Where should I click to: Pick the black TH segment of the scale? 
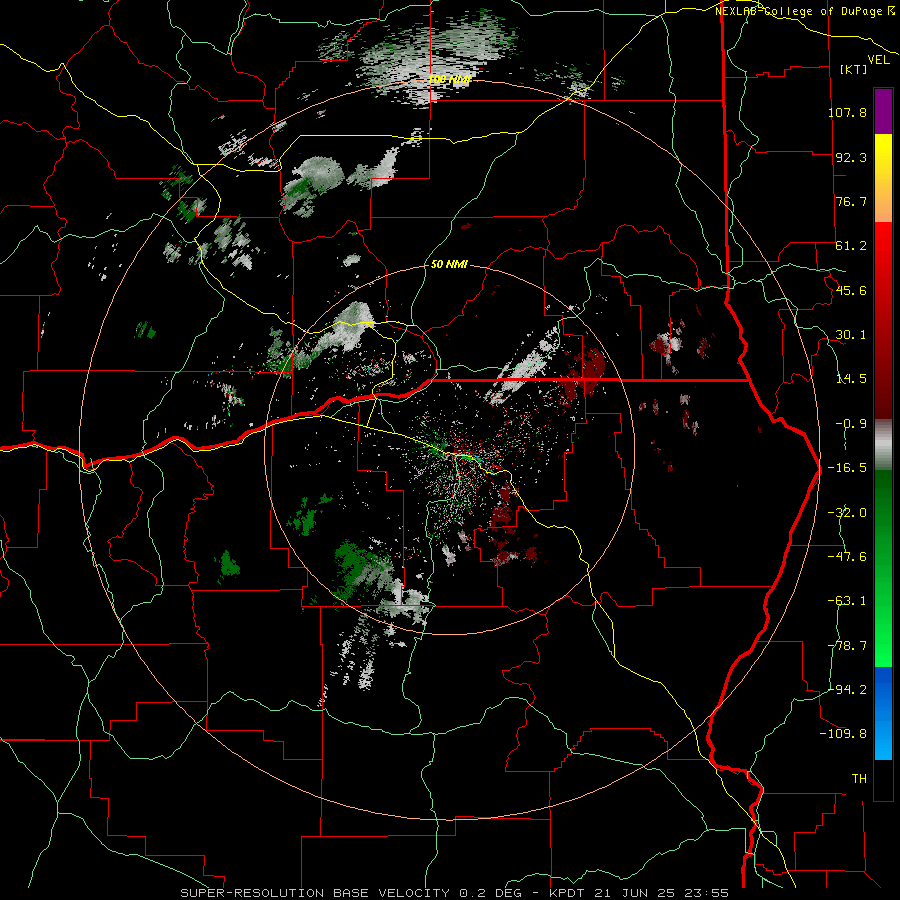883,779
